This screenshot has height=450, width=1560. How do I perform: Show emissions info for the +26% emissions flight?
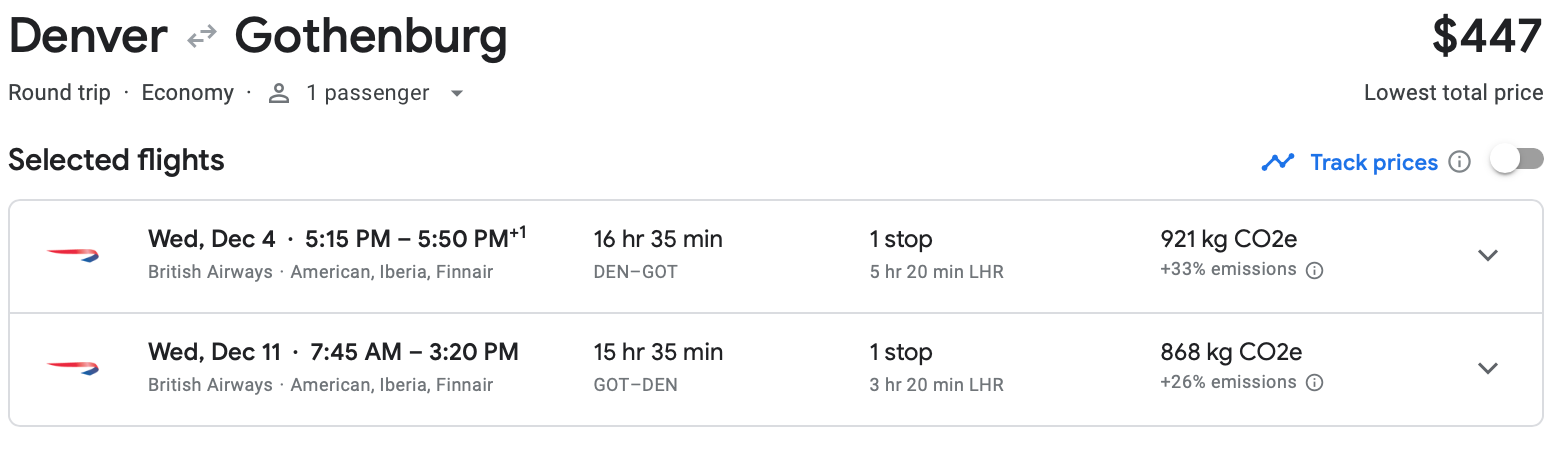click(1315, 383)
